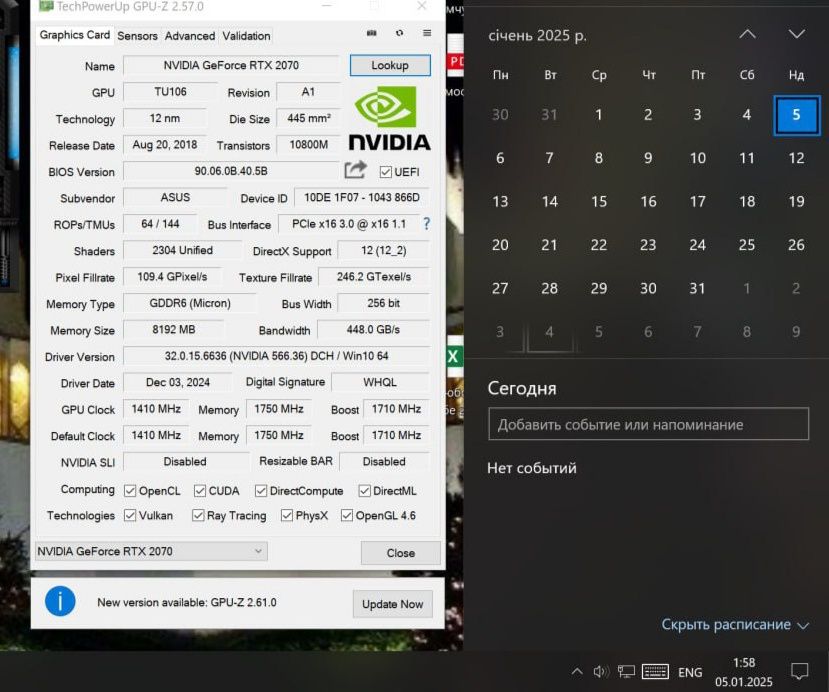Toggle the OpenCL checkbox
829x692 pixels.
point(130,491)
